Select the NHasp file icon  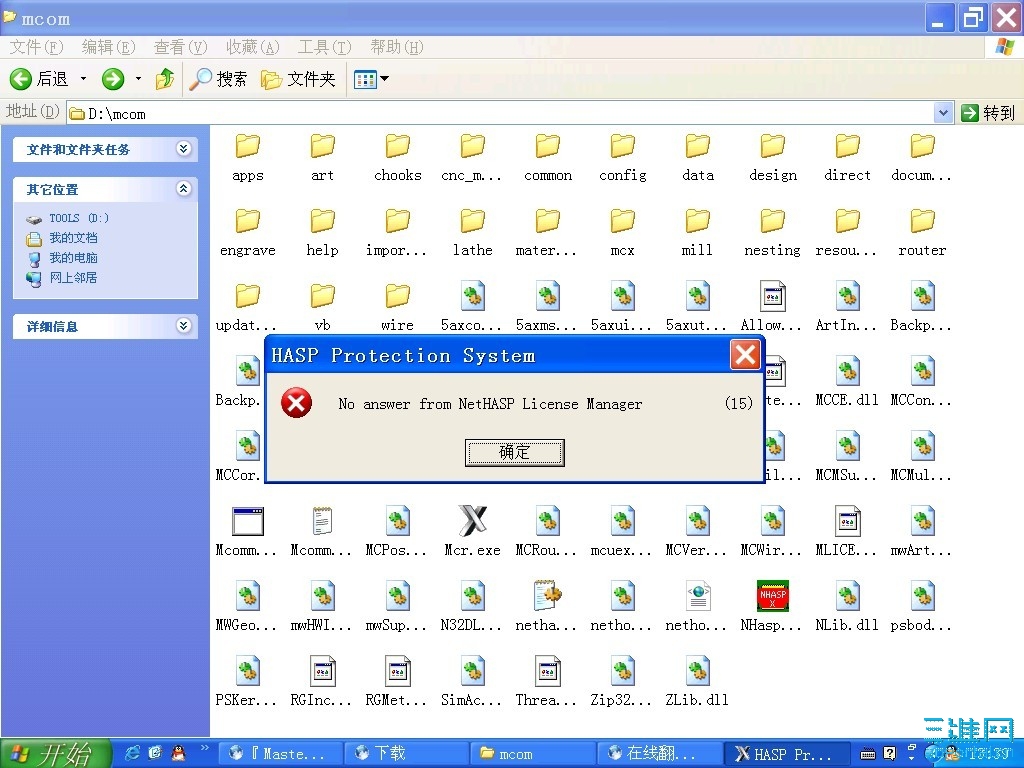(773, 596)
